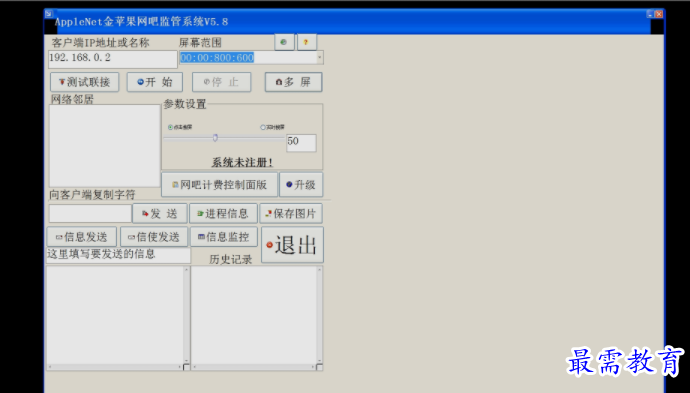Click 保存图片 to save the picture

point(291,213)
